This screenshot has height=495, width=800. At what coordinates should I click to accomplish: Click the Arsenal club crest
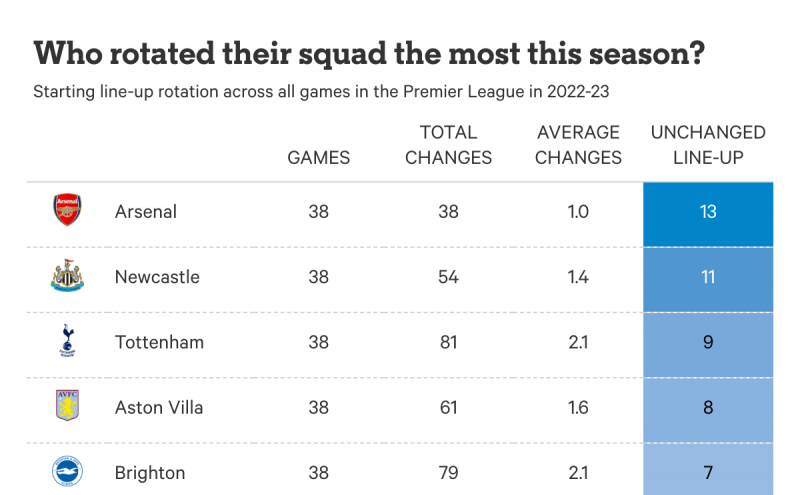click(67, 211)
